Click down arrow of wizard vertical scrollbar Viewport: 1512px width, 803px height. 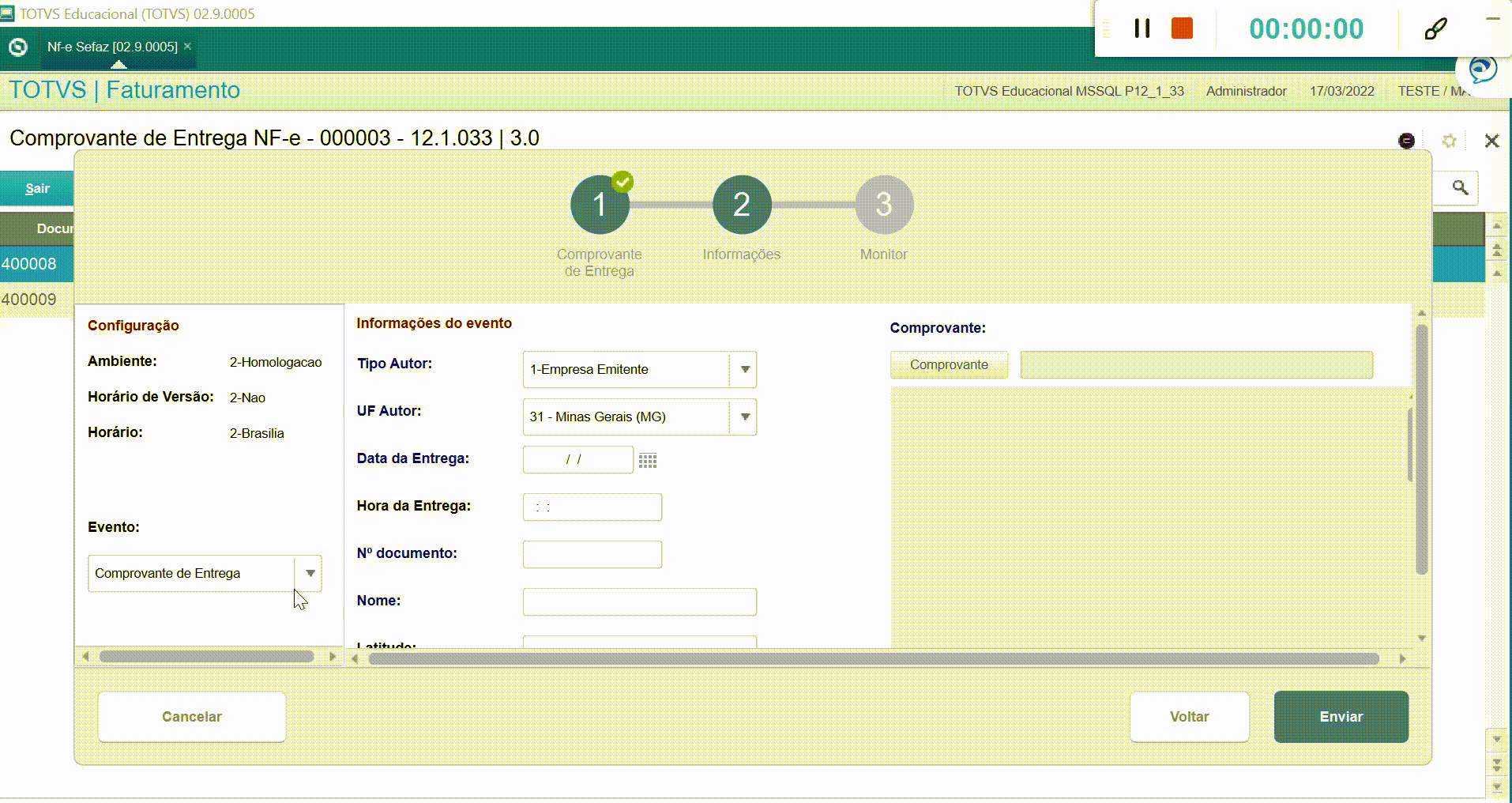1422,638
